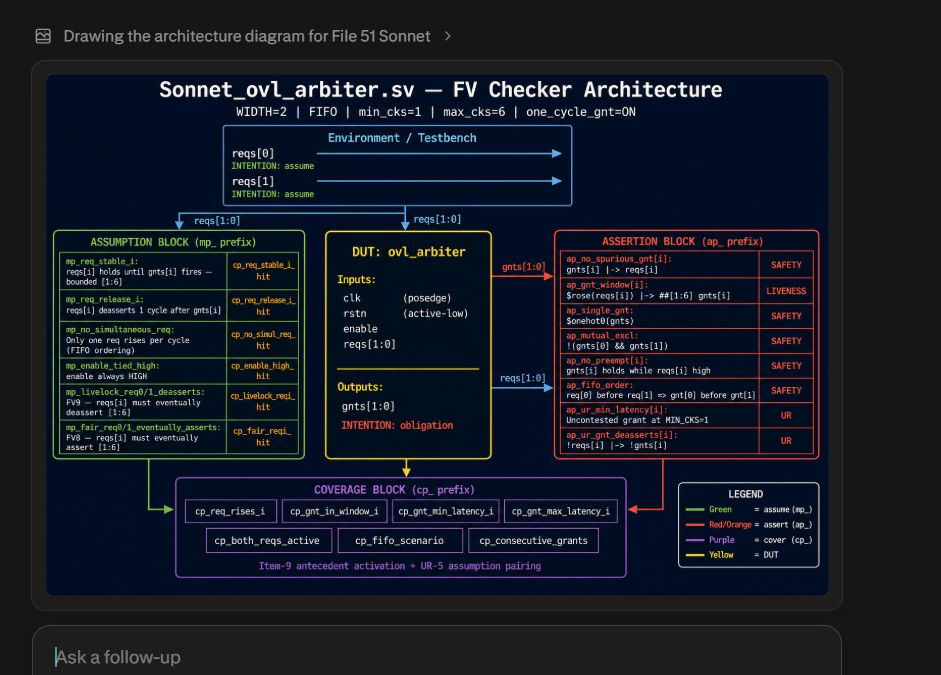Click the Red/Orange legend line swatch
This screenshot has height=675, width=941.
point(695,524)
